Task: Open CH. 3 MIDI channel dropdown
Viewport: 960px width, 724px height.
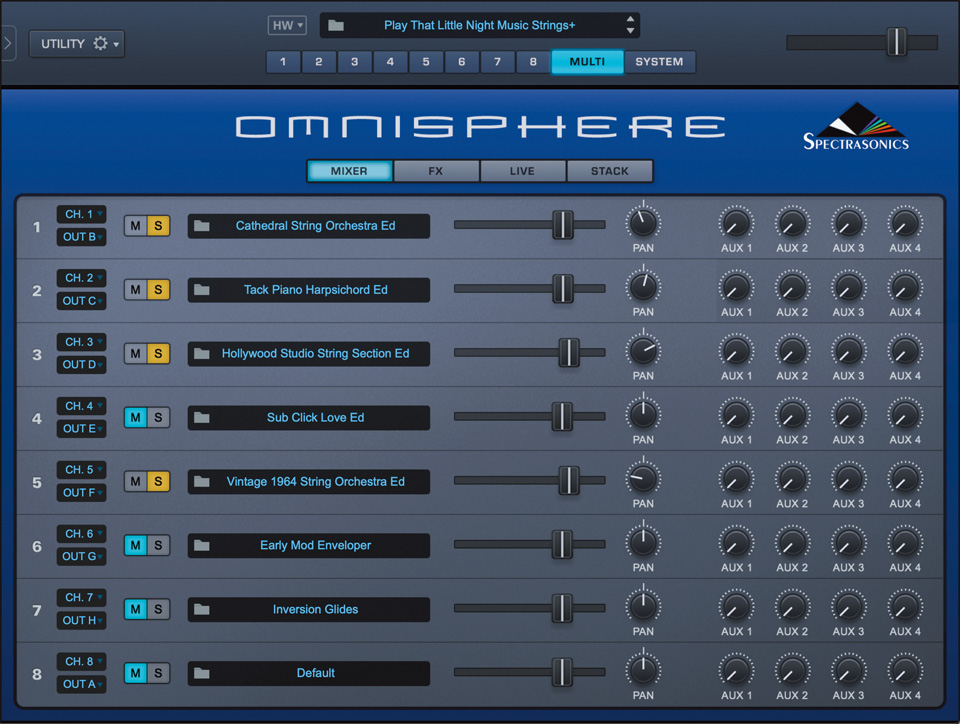Action: 81,342
